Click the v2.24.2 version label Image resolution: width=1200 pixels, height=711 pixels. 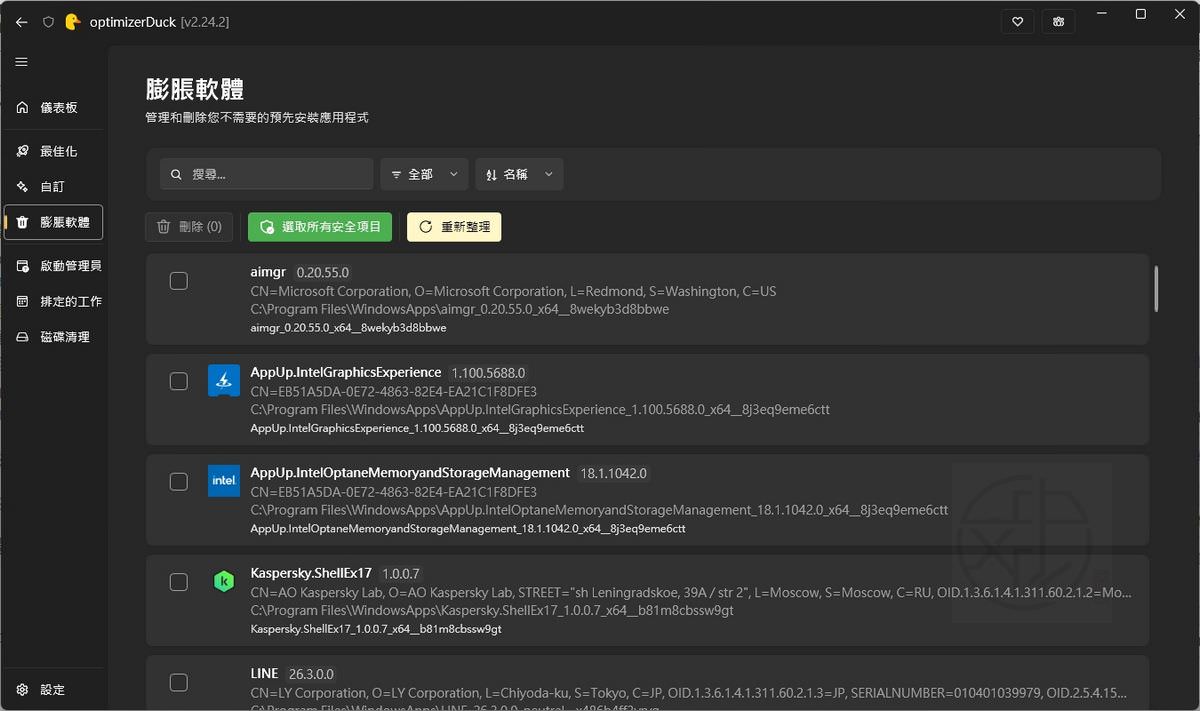click(x=205, y=21)
